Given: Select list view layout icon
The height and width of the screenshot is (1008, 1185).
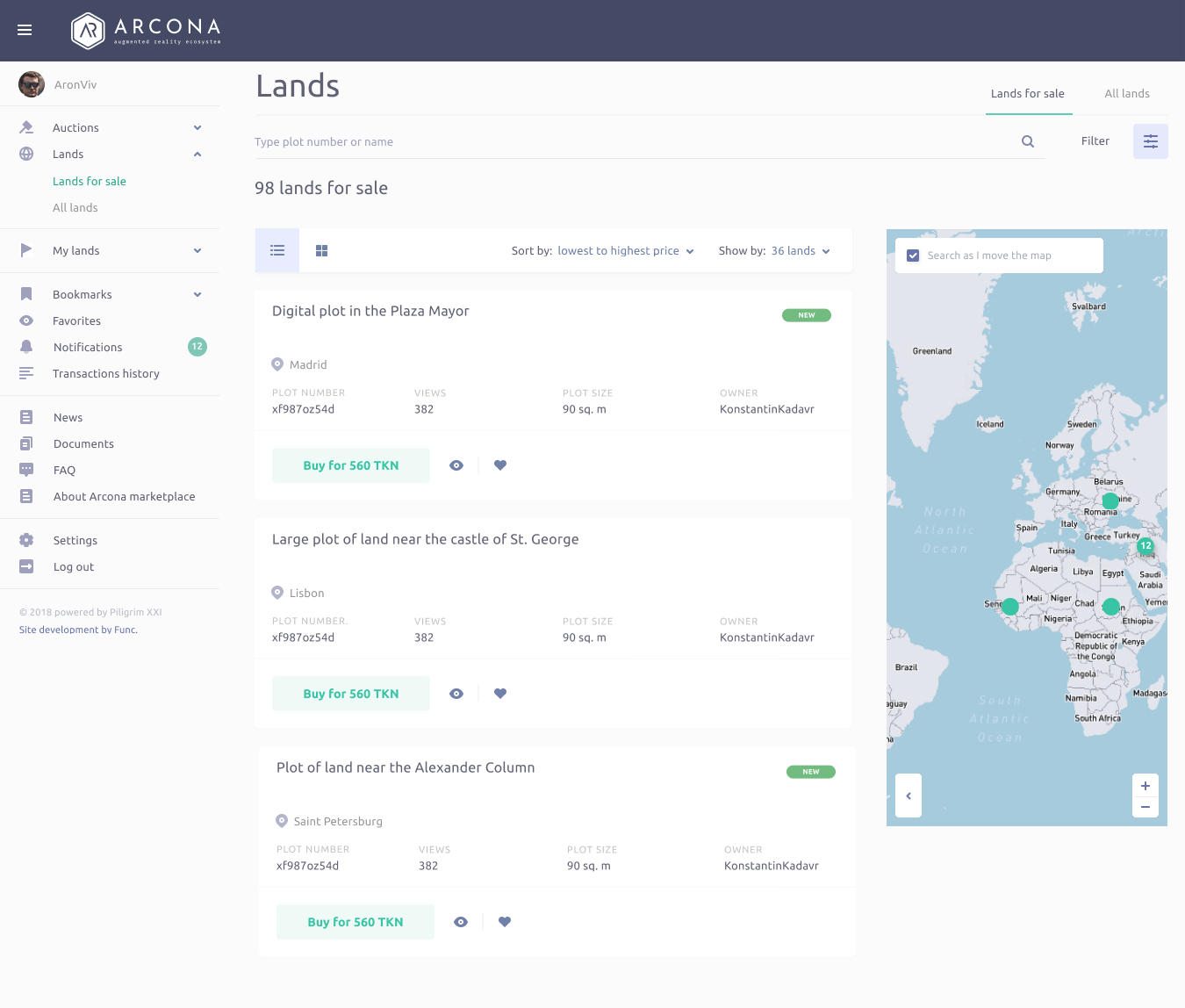Looking at the screenshot, I should 277,251.
